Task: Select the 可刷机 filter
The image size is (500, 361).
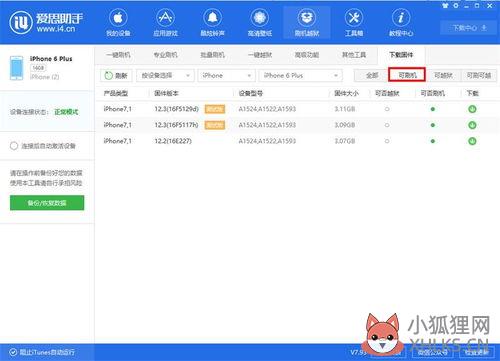Action: coord(407,75)
